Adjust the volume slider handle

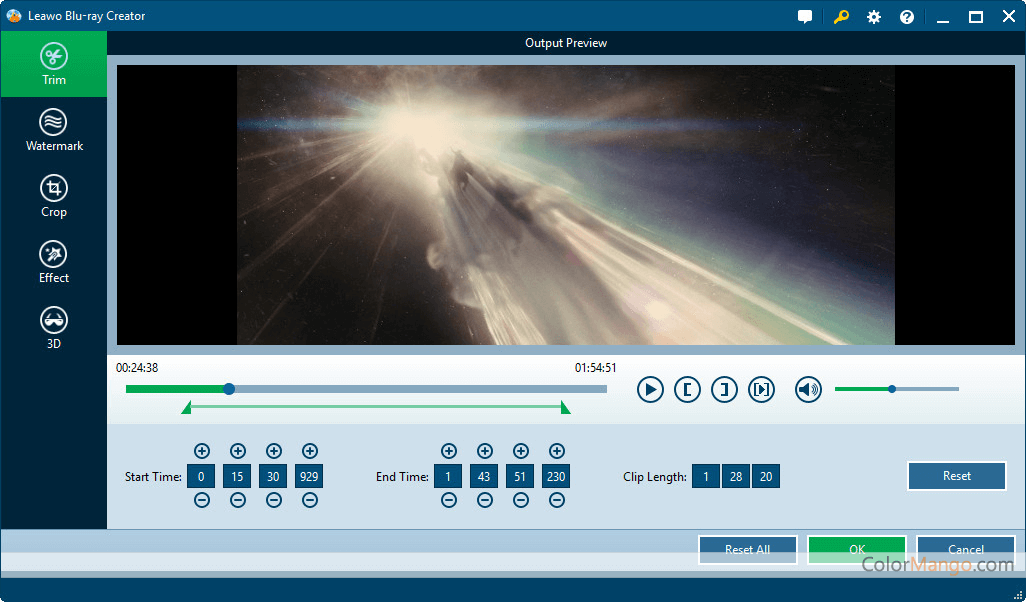point(892,389)
